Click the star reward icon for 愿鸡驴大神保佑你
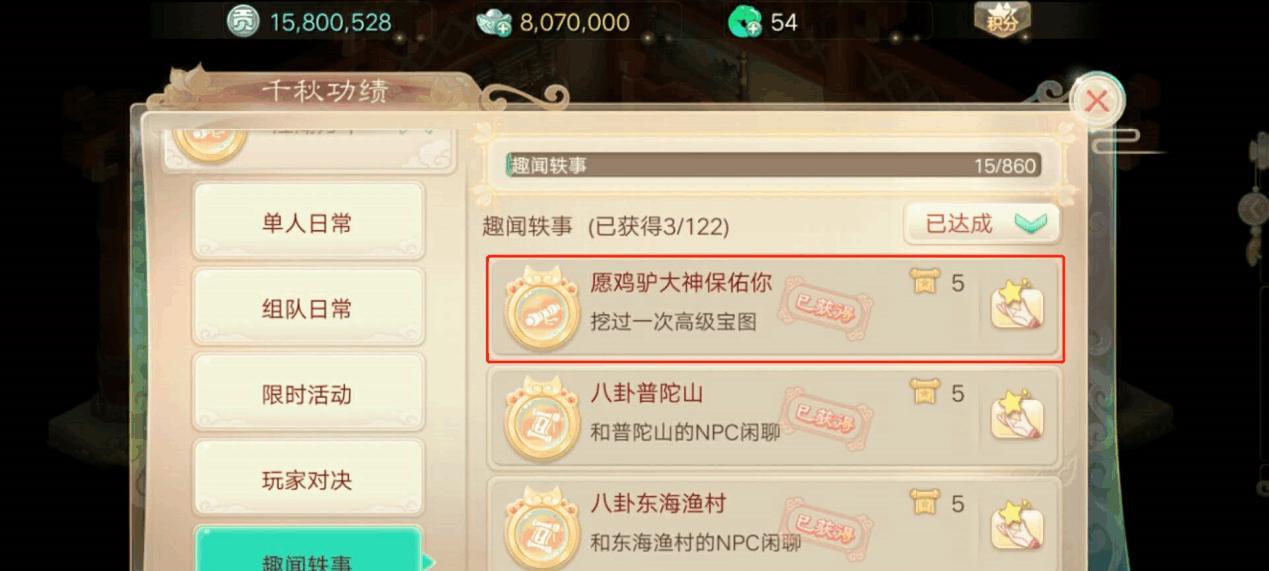This screenshot has height=571, width=1269. tap(1017, 307)
